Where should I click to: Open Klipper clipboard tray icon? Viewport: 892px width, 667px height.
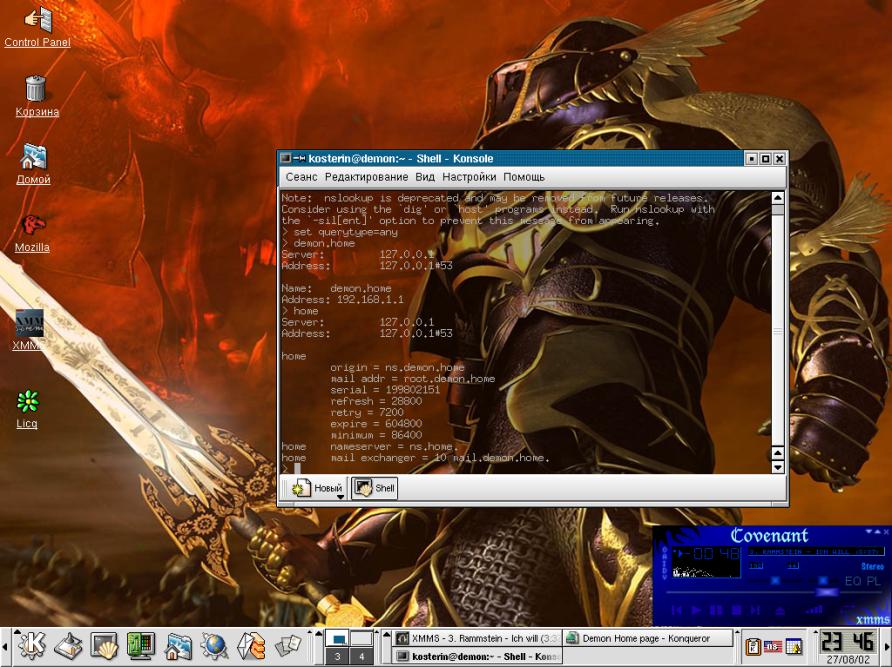(x=753, y=647)
